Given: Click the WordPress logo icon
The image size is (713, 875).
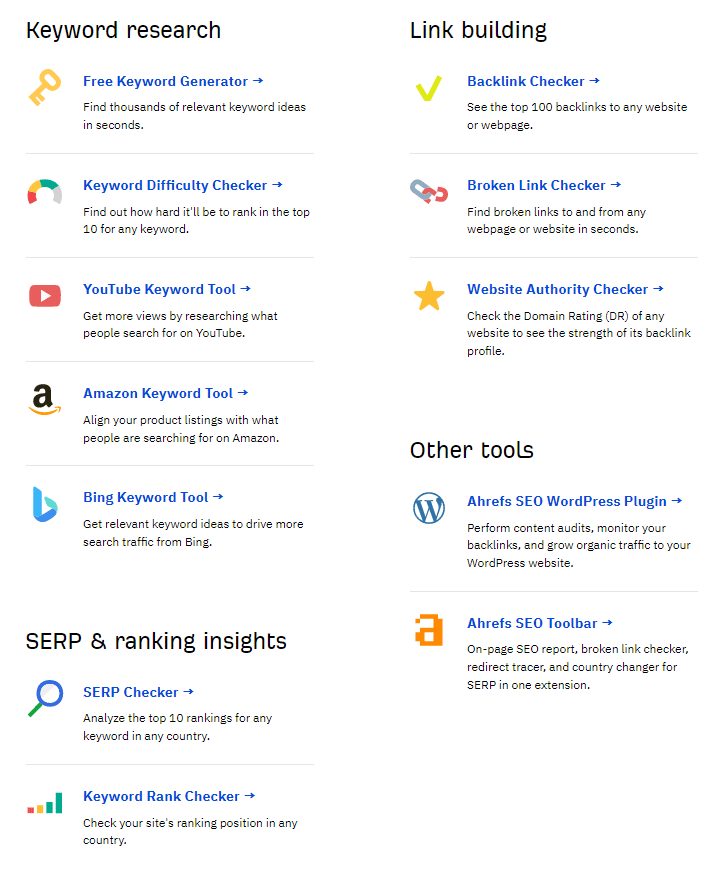Looking at the screenshot, I should pos(428,508).
